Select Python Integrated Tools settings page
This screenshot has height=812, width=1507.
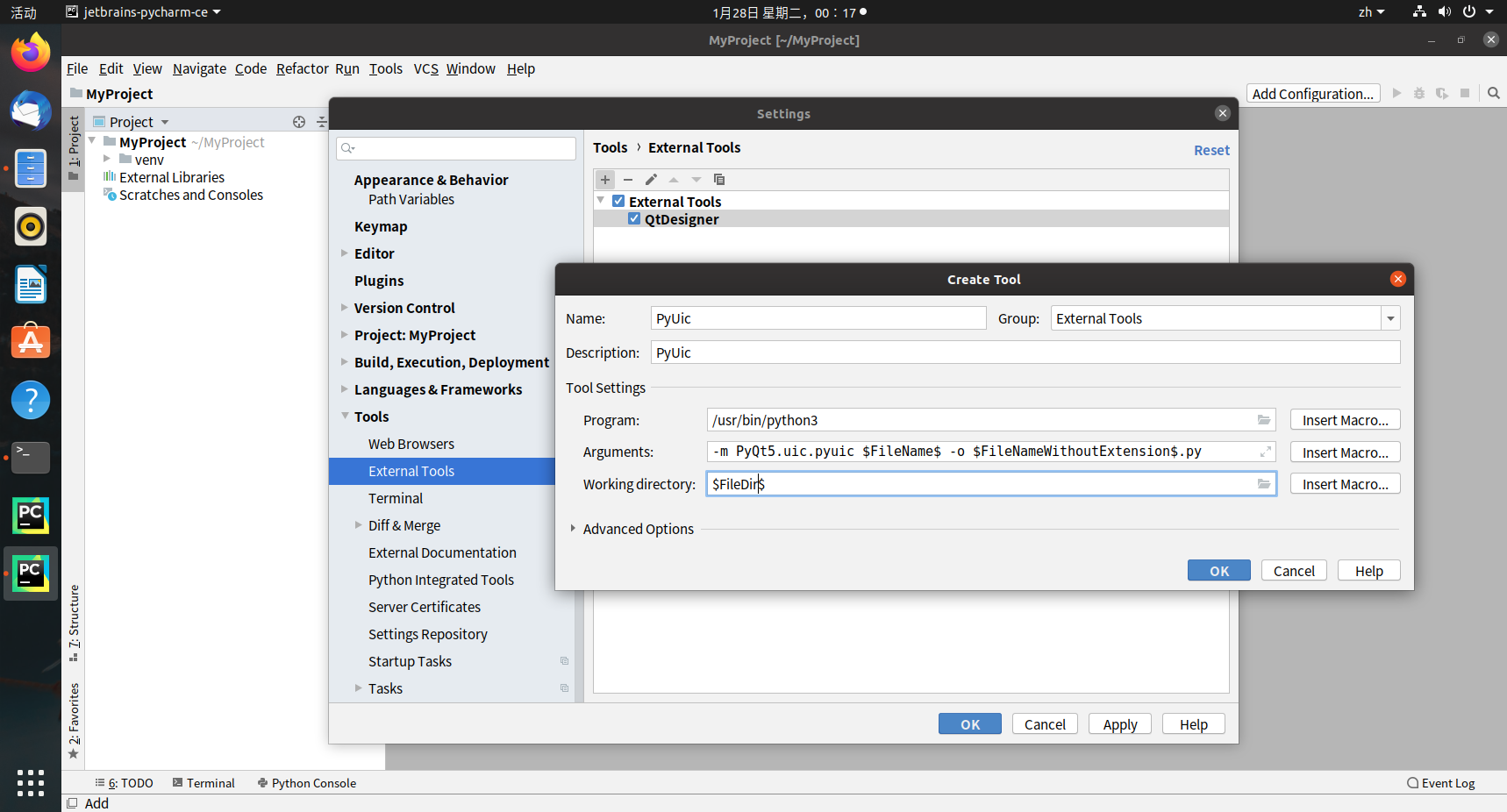(x=441, y=580)
